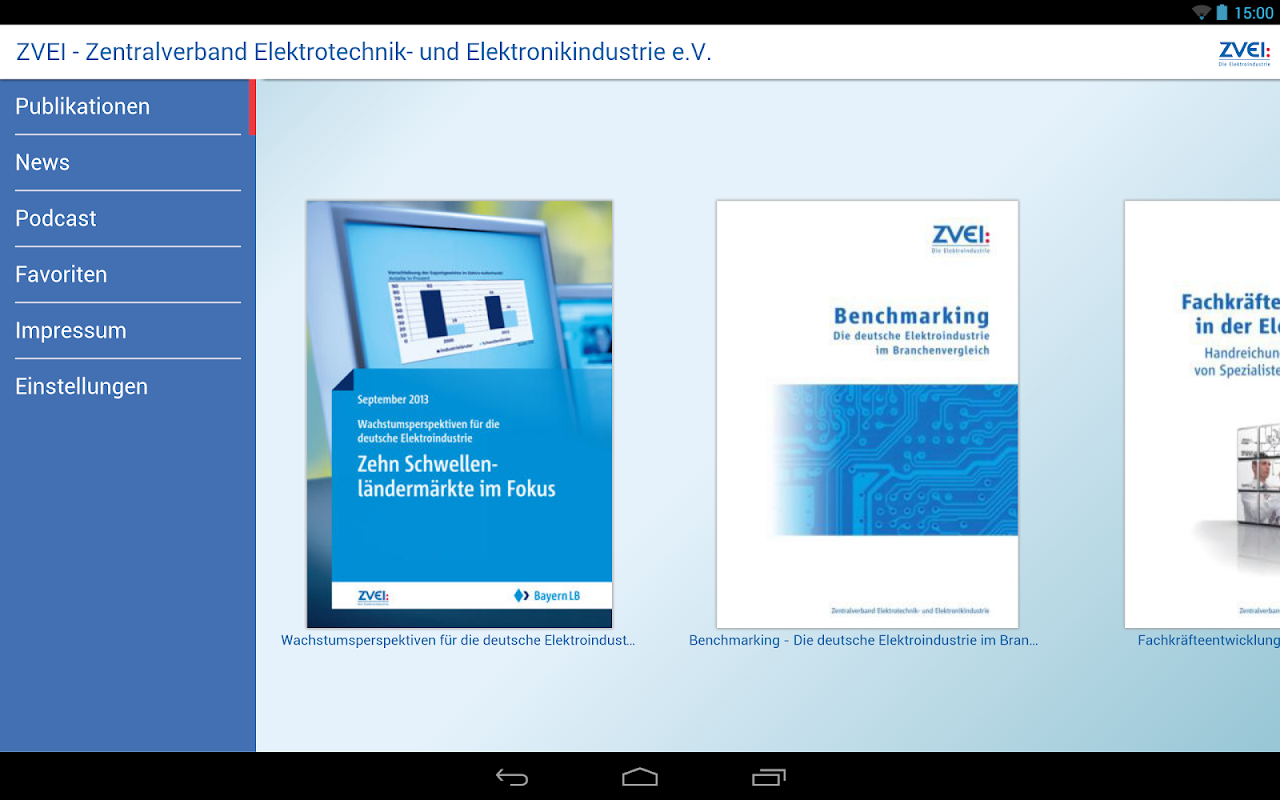Open the Impressum page
This screenshot has height=800, width=1280.
tap(128, 331)
